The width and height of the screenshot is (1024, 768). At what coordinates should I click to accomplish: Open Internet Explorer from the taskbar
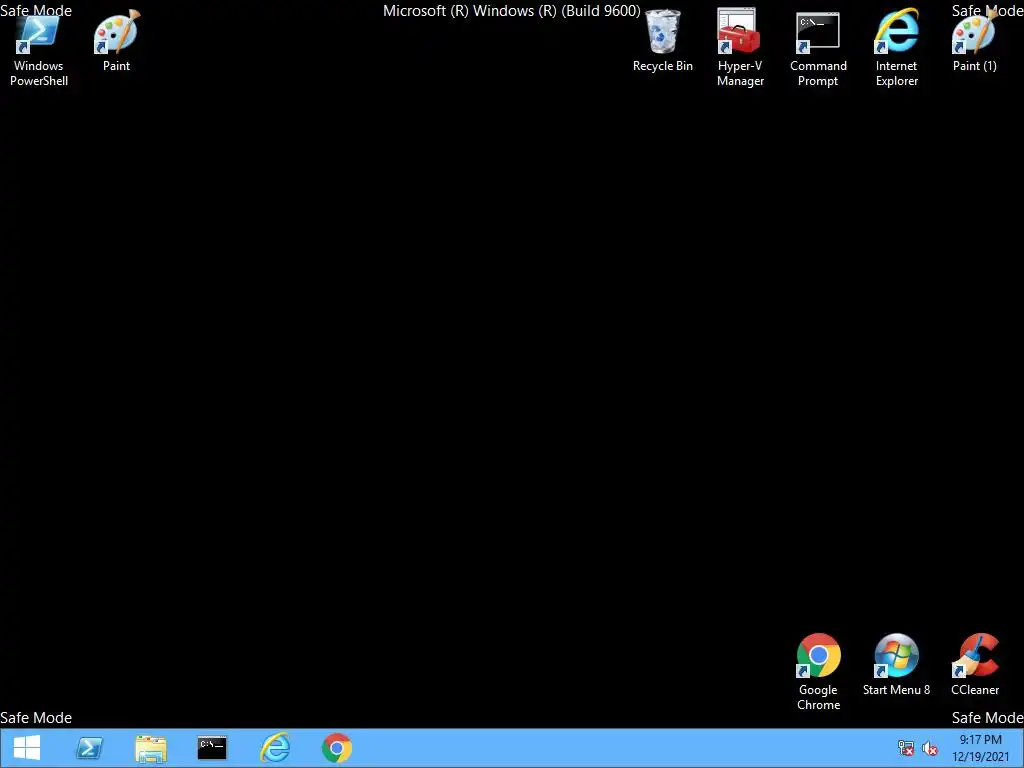[275, 748]
